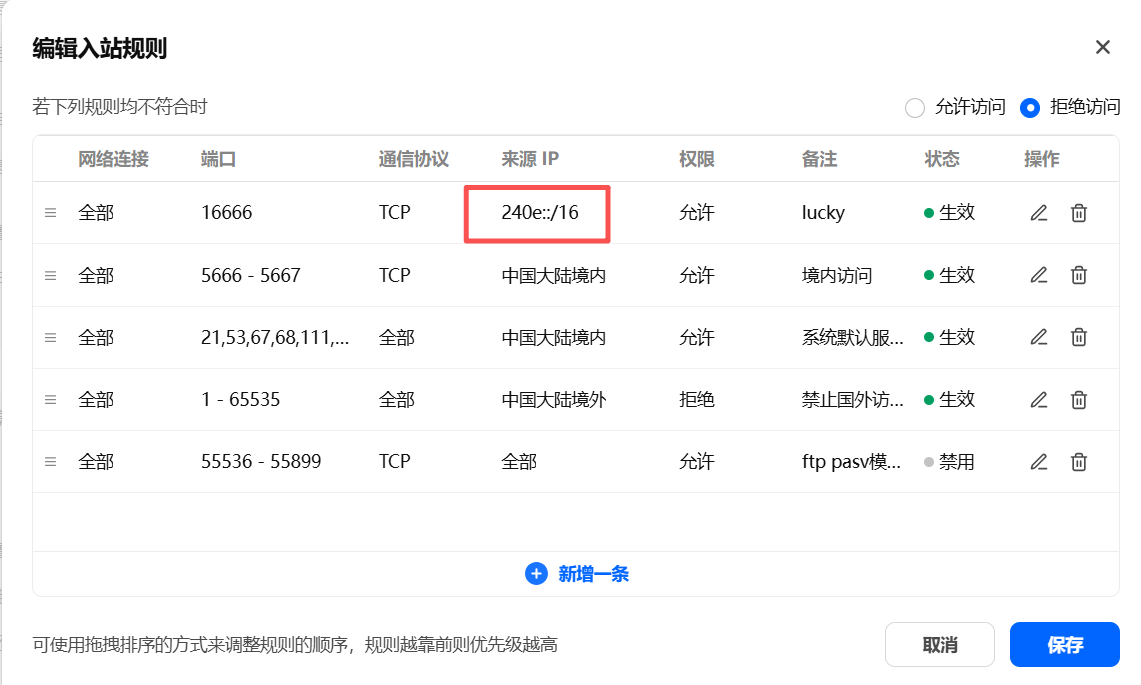The height and width of the screenshot is (685, 1141).
Task: Click the 权限 column header
Action: pos(696,159)
